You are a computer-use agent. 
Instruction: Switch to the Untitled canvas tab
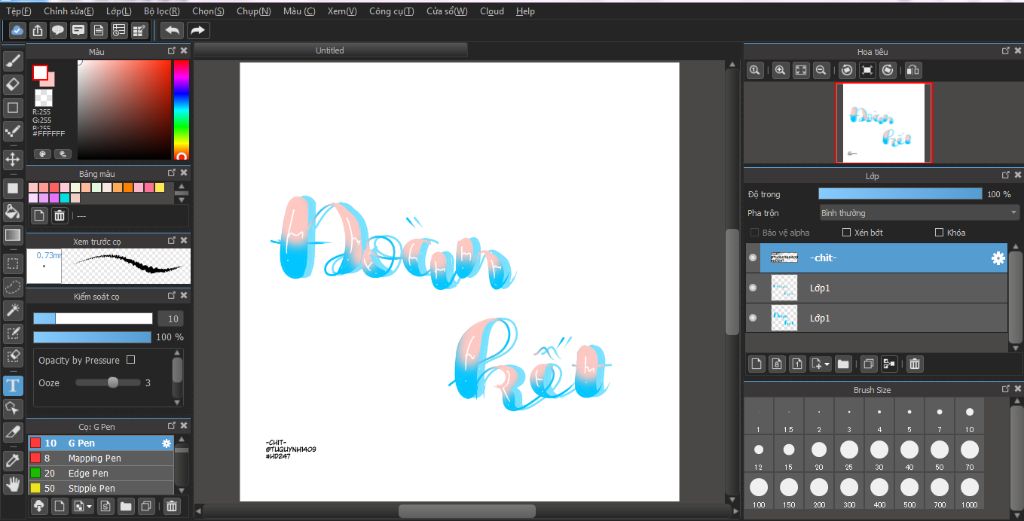coord(330,50)
